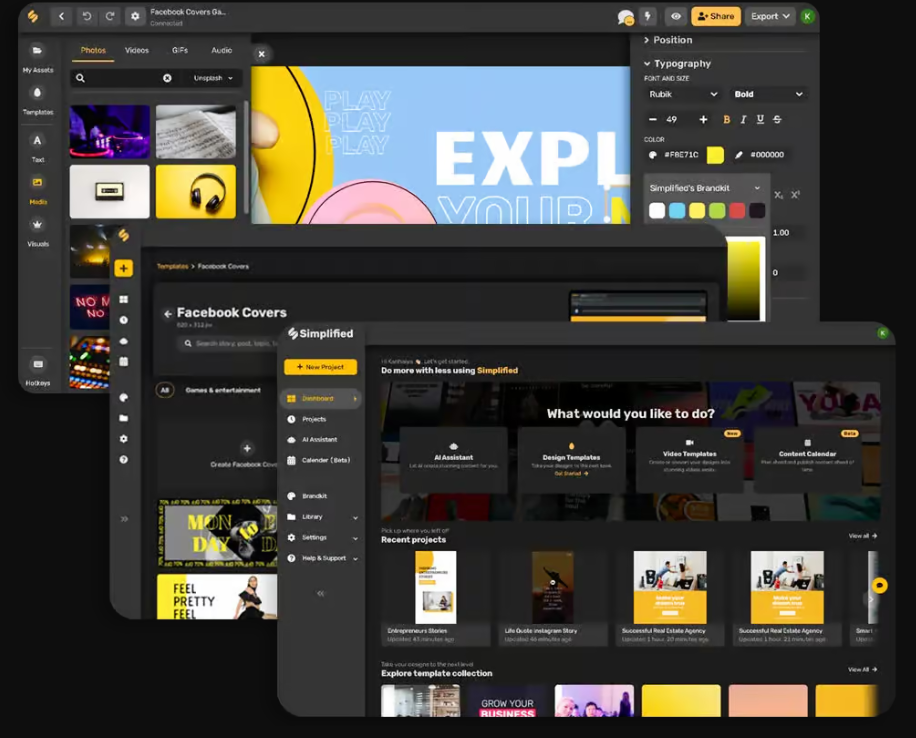Viewport: 916px width, 738px height.
Task: Open Templates in editor sidebar
Action: point(37,101)
